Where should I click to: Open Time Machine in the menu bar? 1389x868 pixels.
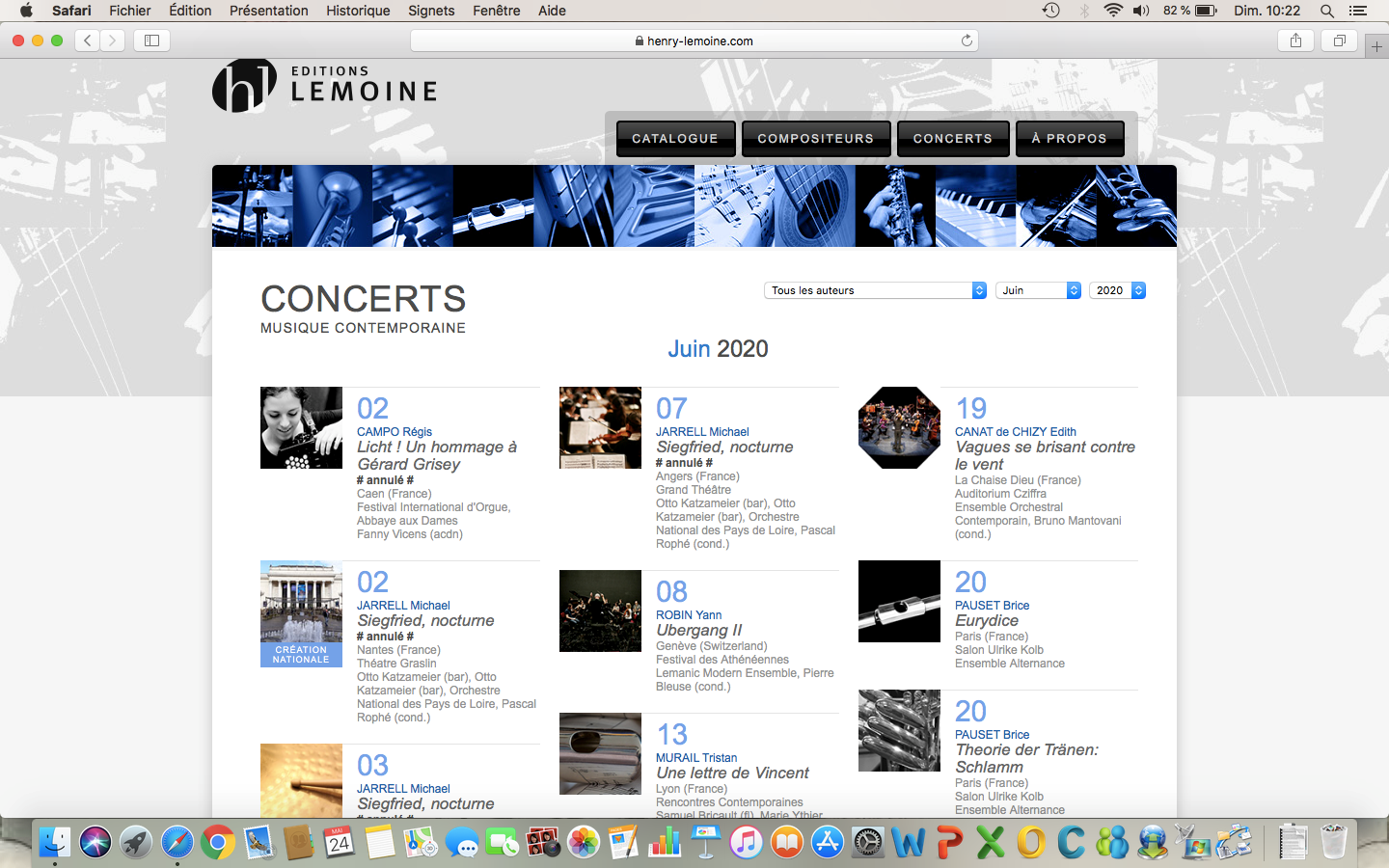pyautogui.click(x=1051, y=11)
